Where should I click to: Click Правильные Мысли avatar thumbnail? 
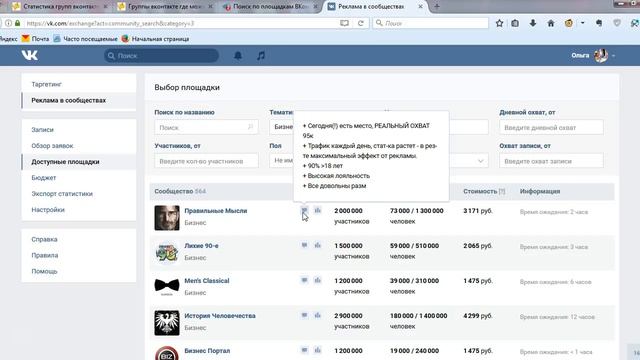(x=167, y=218)
